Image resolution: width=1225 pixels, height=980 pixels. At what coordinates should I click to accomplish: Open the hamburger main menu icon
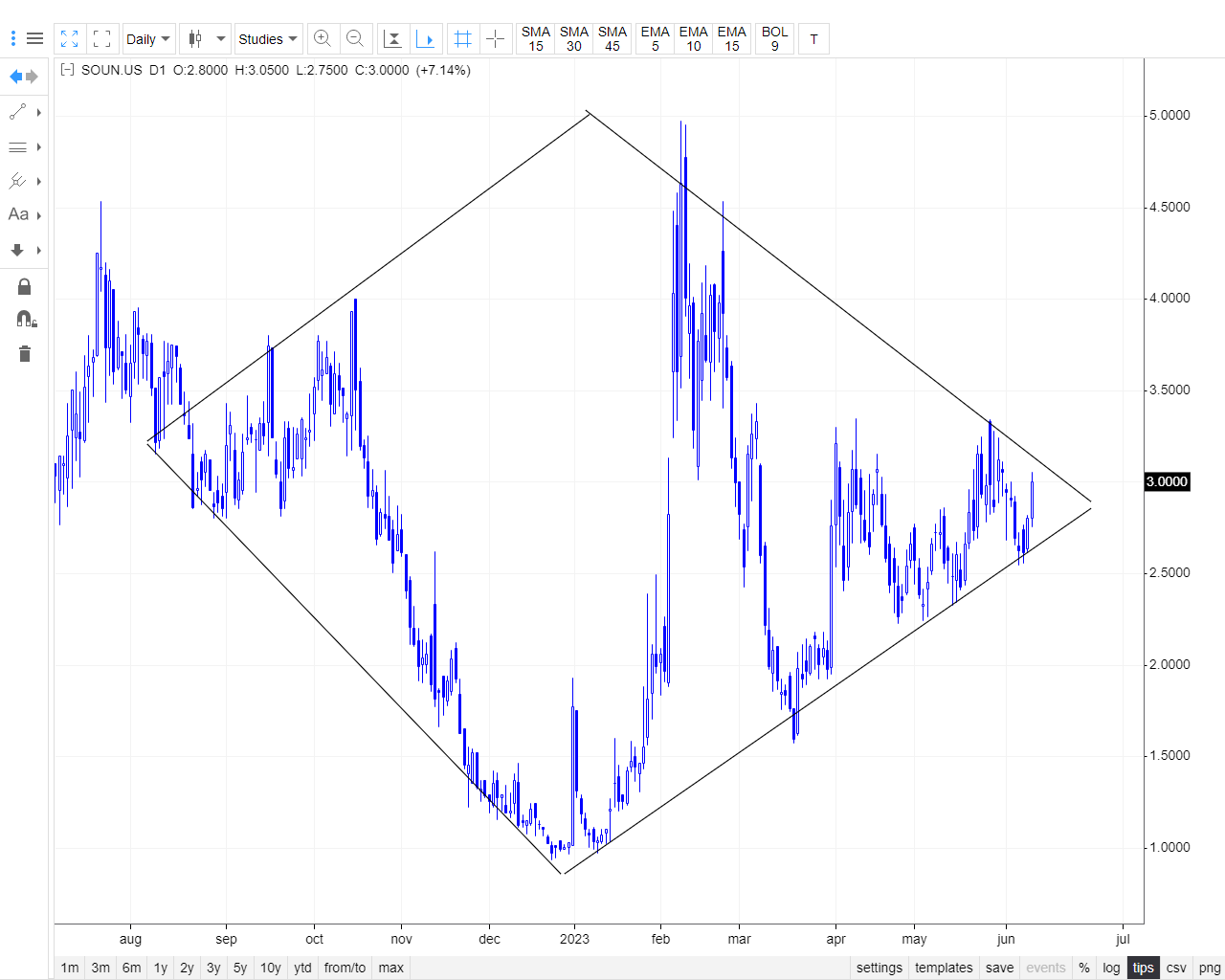tap(34, 38)
